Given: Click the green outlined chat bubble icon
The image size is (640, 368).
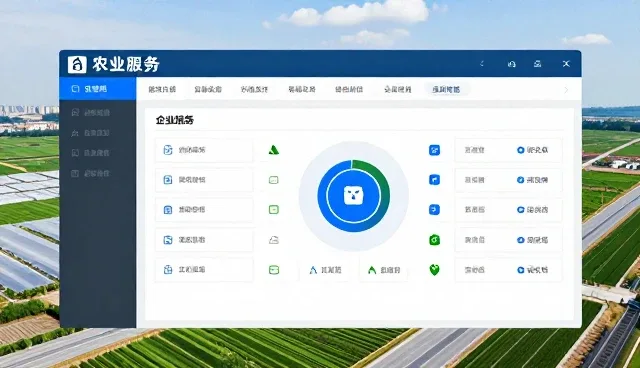Looking at the screenshot, I should click(x=273, y=180).
